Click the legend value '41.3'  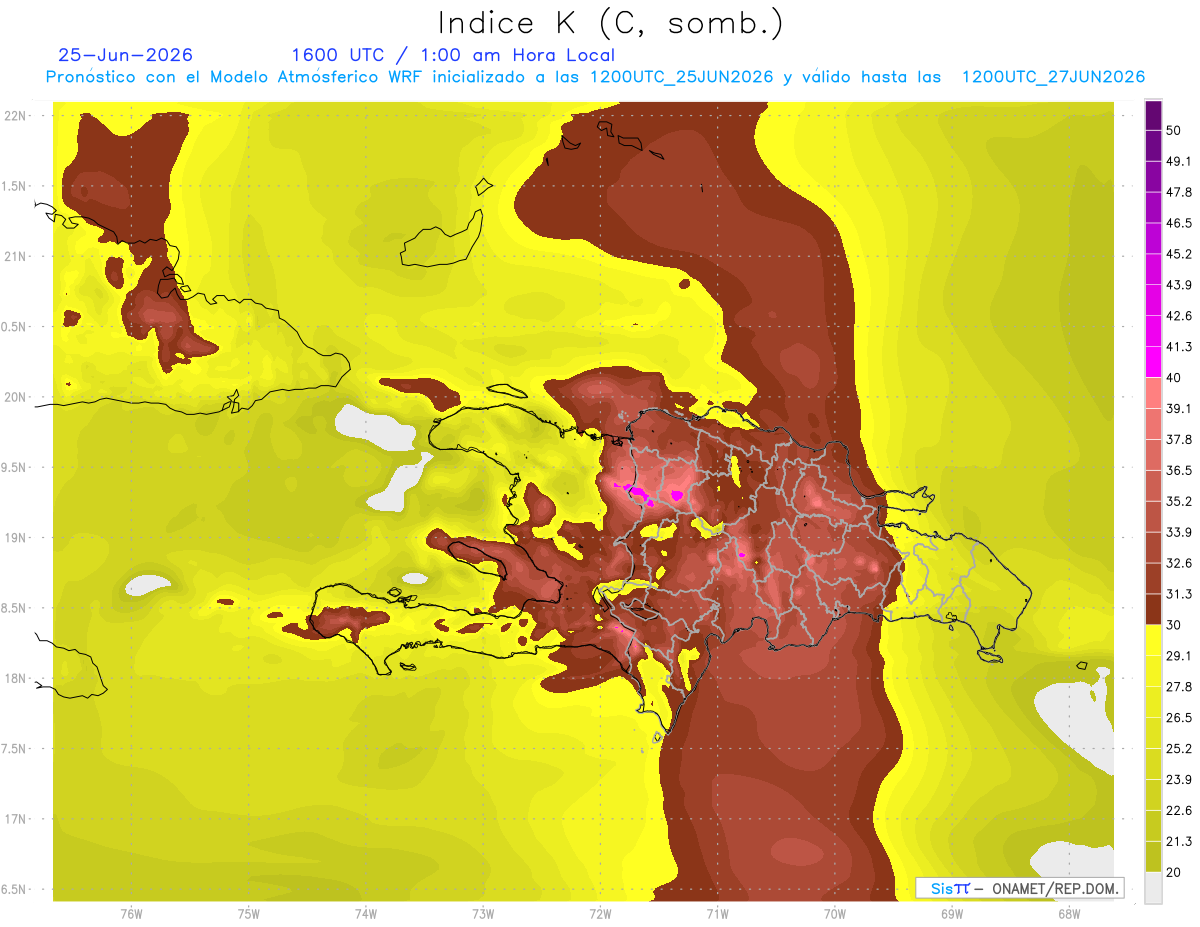(1178, 347)
